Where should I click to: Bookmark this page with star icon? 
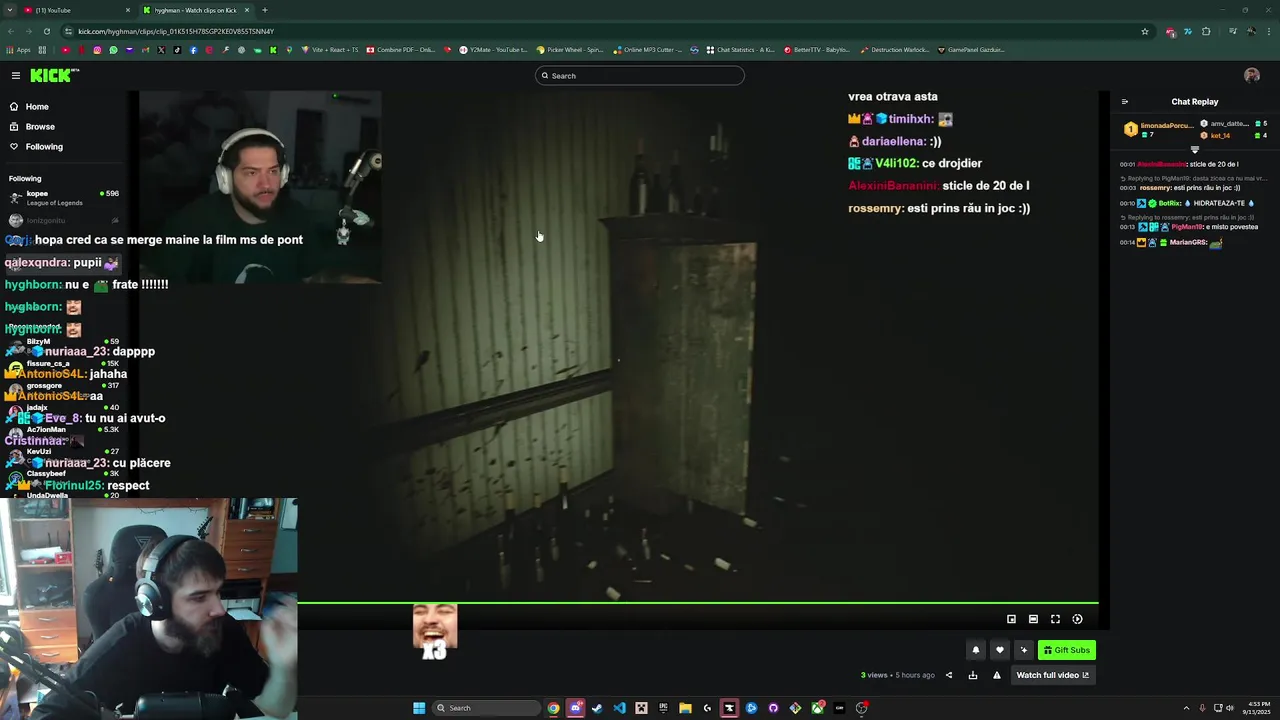coord(1145,31)
